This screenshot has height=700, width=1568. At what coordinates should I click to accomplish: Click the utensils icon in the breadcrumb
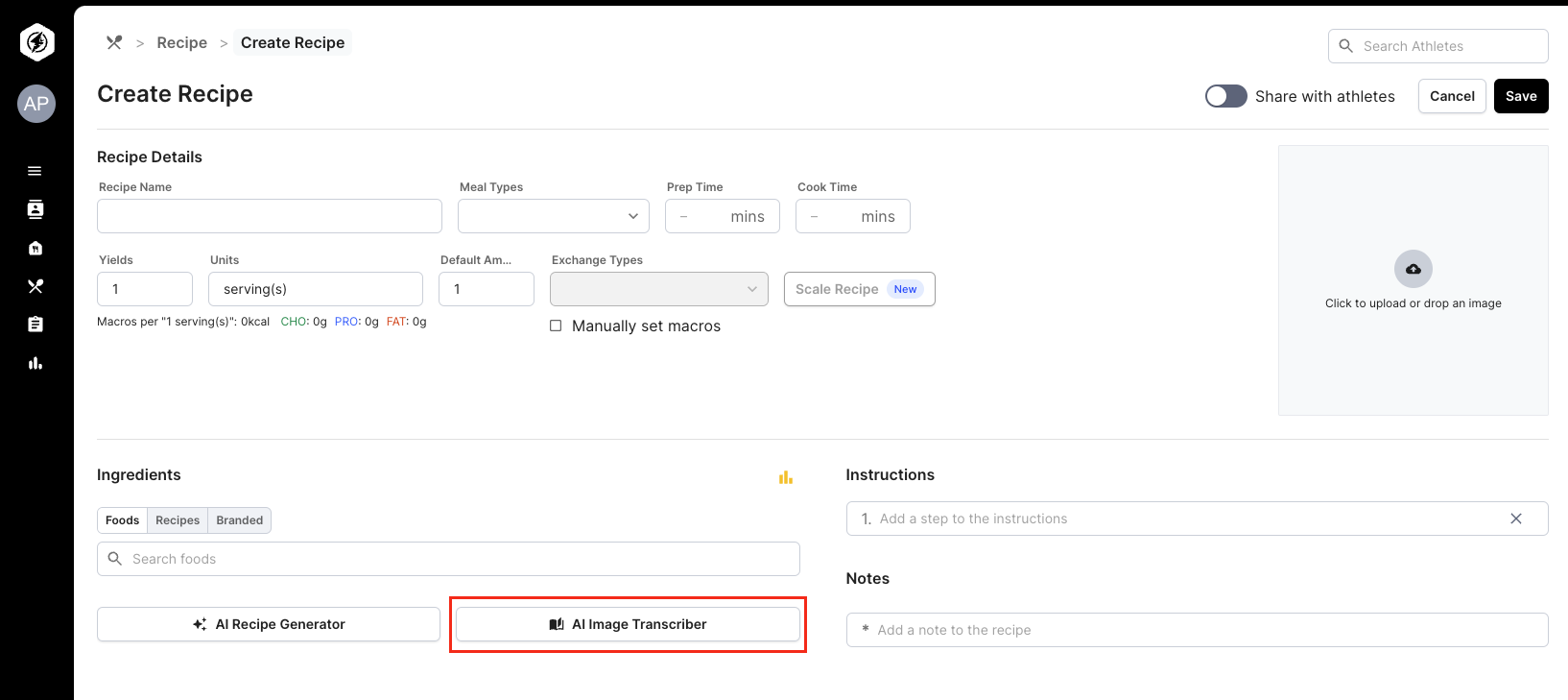[x=114, y=42]
